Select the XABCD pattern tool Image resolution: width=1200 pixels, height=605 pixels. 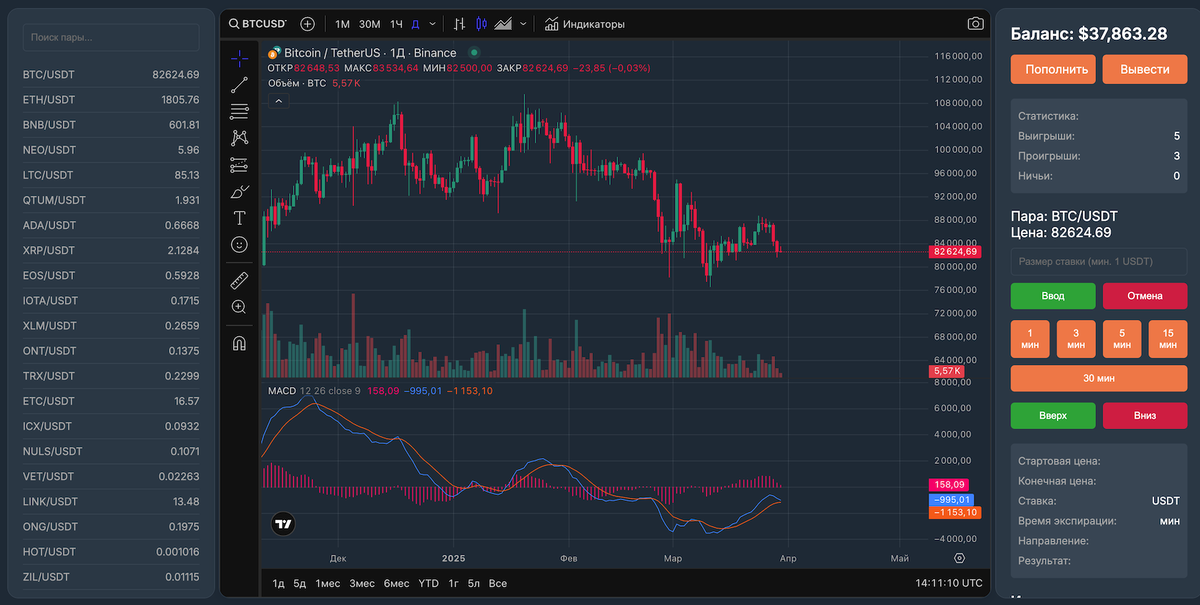239,138
